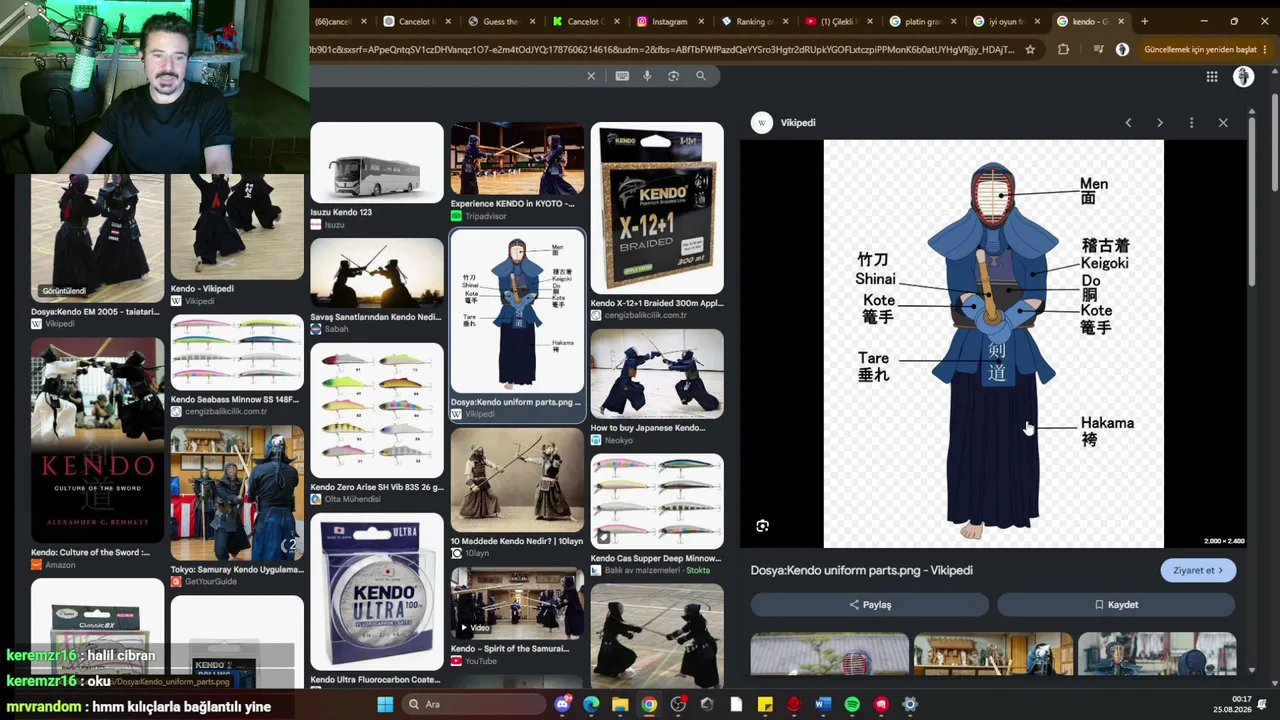This screenshot has height=720, width=1280.
Task: Close the Instagram tab
Action: click(702, 21)
